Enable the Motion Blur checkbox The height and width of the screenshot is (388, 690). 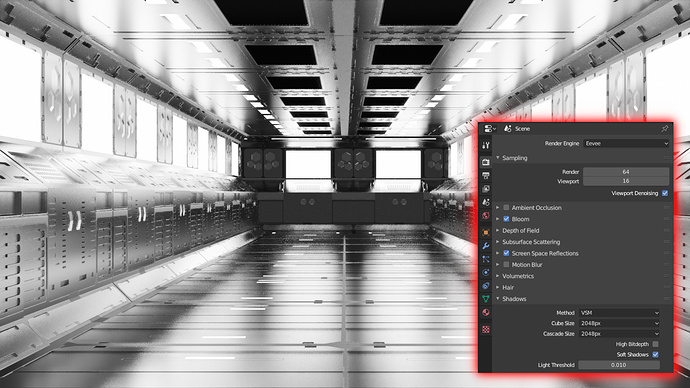click(506, 265)
